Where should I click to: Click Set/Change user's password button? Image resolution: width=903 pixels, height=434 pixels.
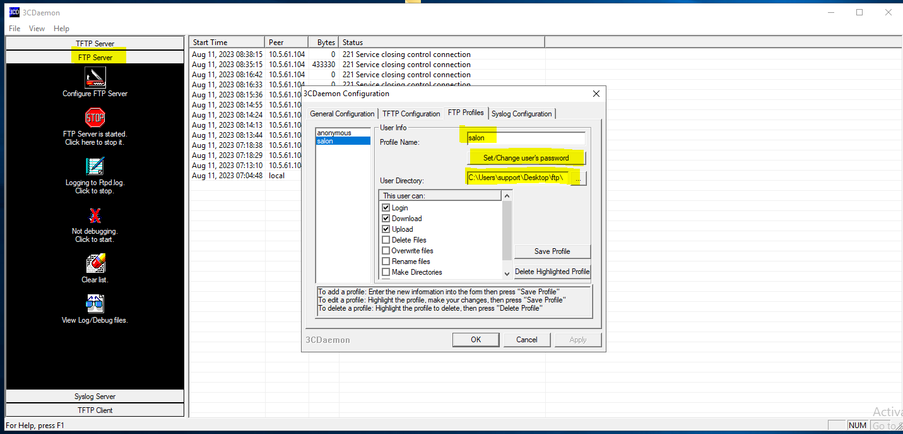526,158
